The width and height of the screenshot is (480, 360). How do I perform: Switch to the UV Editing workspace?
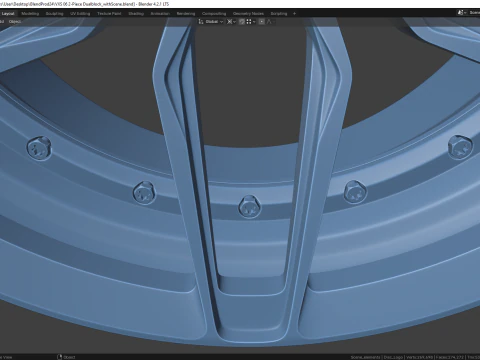(x=80, y=14)
